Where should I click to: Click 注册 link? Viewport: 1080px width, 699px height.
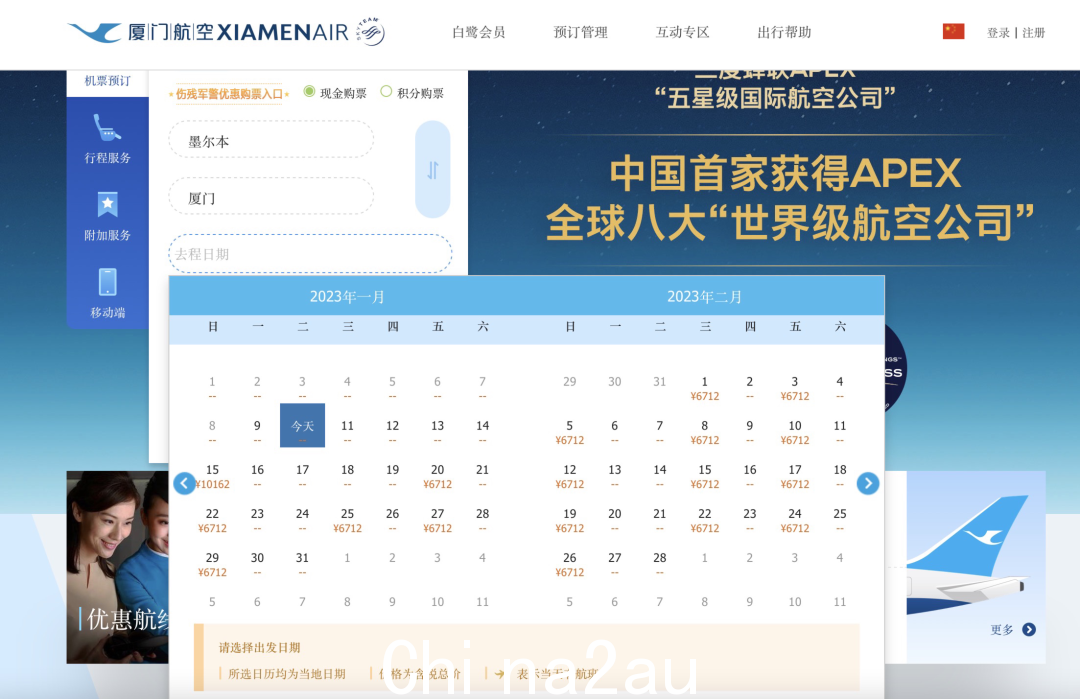1034,32
